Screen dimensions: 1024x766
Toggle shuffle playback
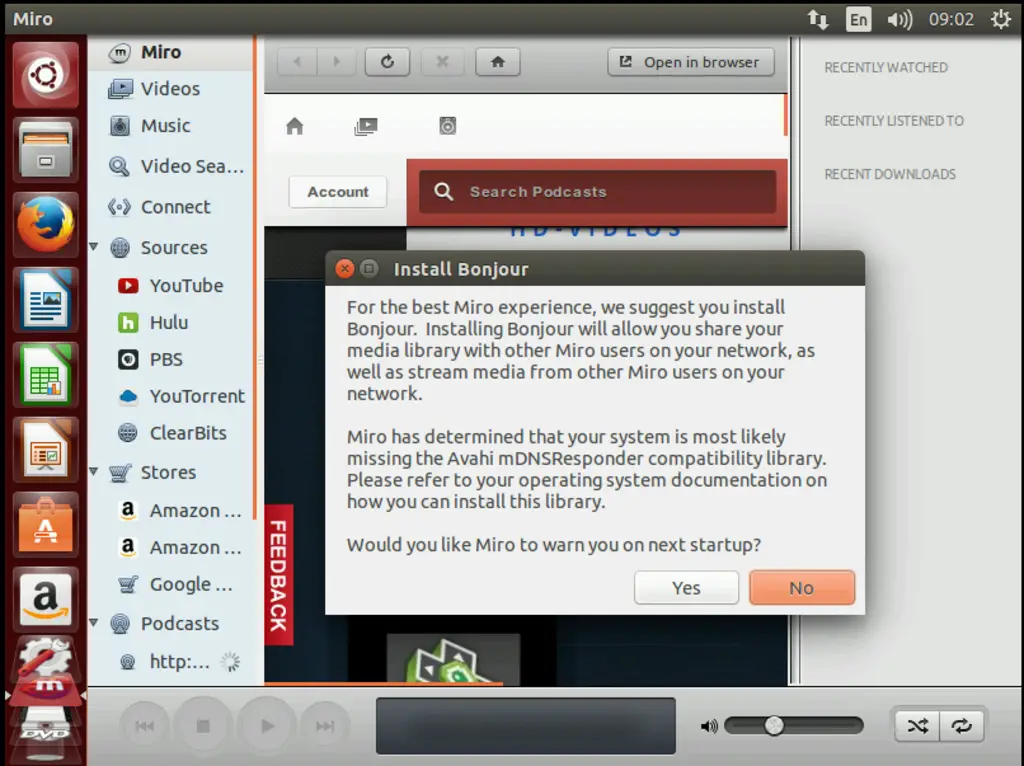coord(917,726)
